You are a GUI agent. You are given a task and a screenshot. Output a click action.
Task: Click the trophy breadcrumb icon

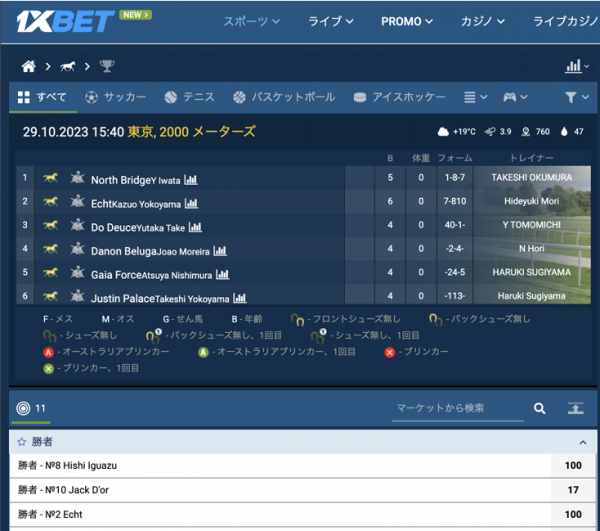click(x=107, y=66)
